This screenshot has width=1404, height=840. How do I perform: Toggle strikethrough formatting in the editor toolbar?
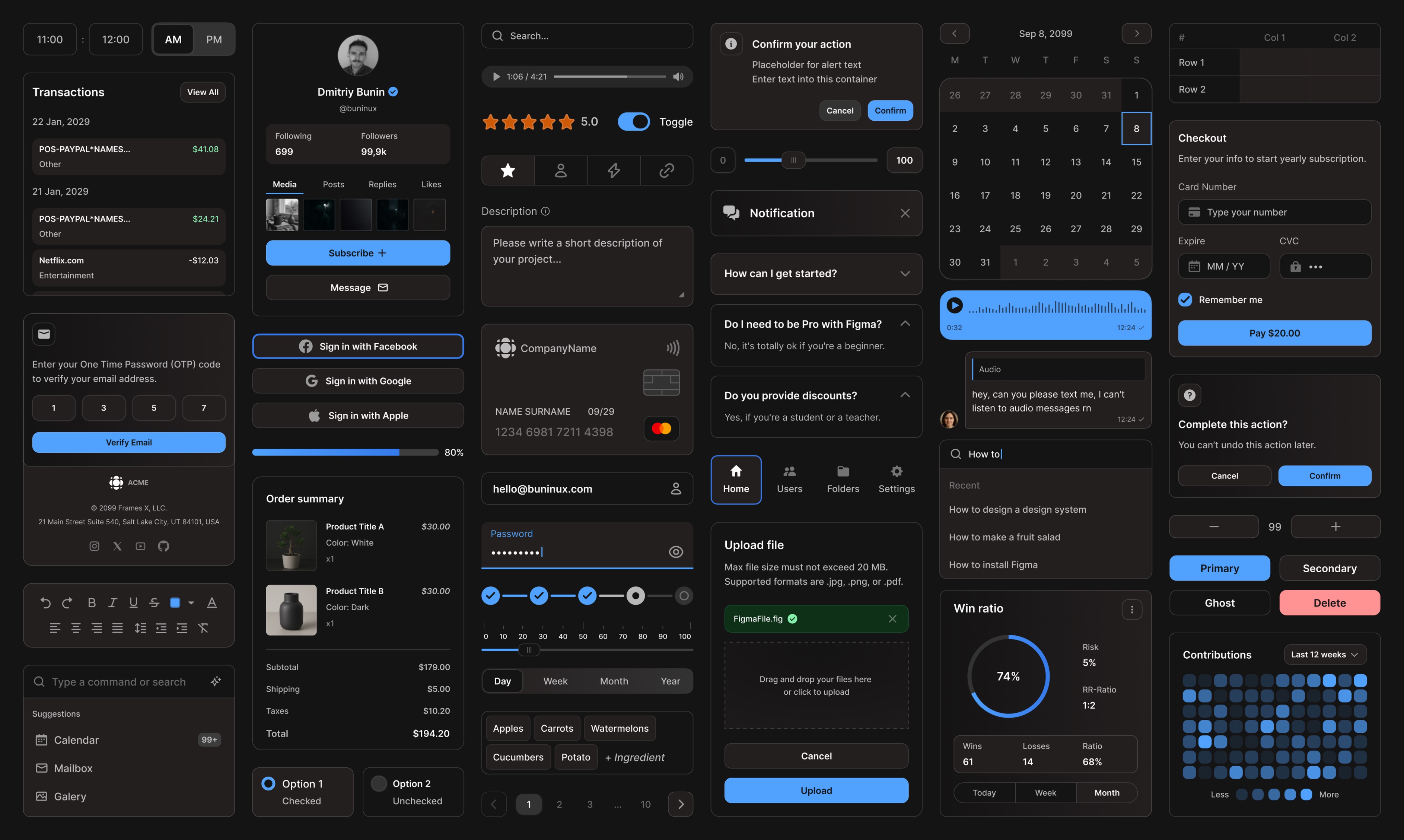point(154,603)
